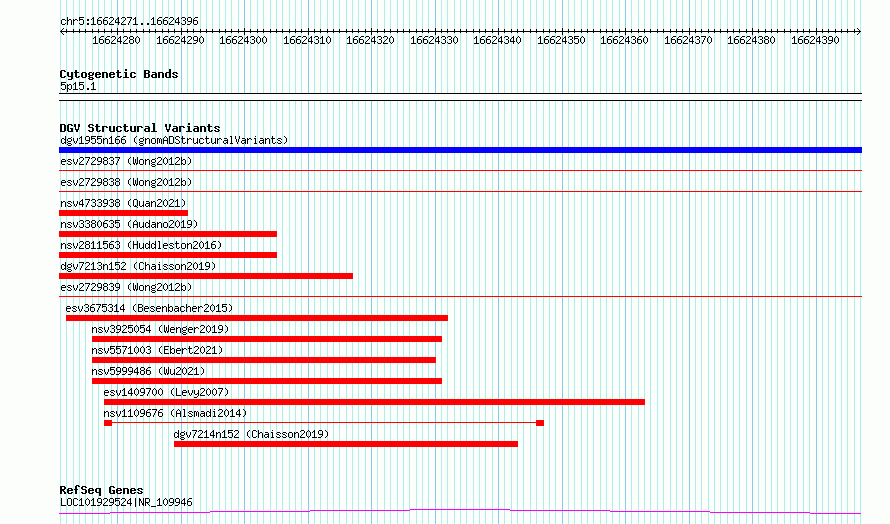
Task: Click the red bar under nsv4733938
Action: pos(123,213)
